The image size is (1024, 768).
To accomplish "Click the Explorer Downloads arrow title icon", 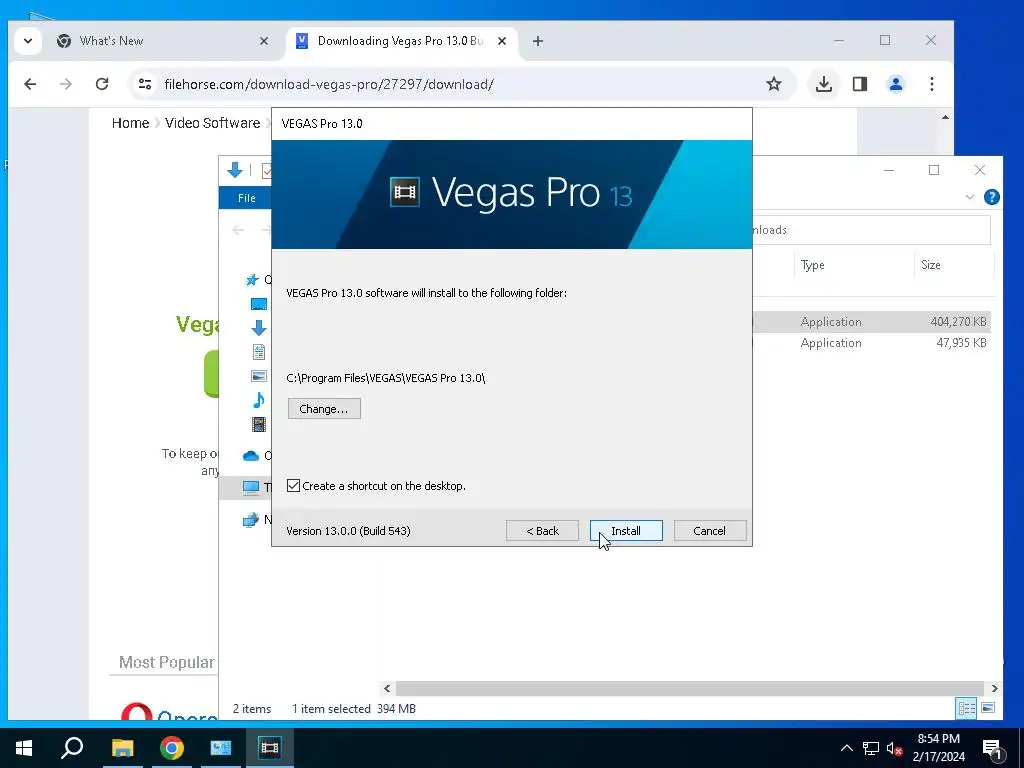I will (x=234, y=170).
